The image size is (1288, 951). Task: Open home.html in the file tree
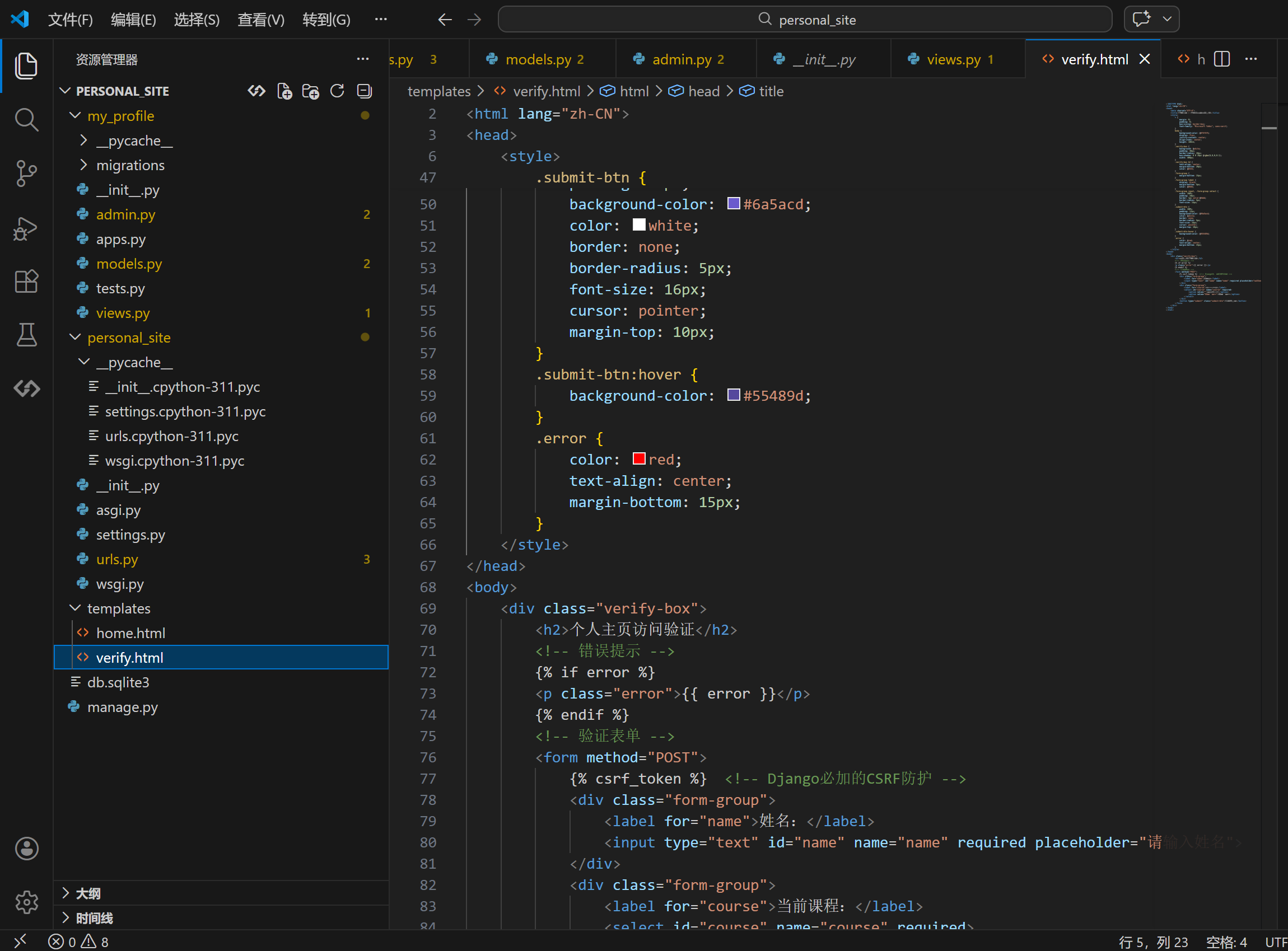tap(130, 633)
